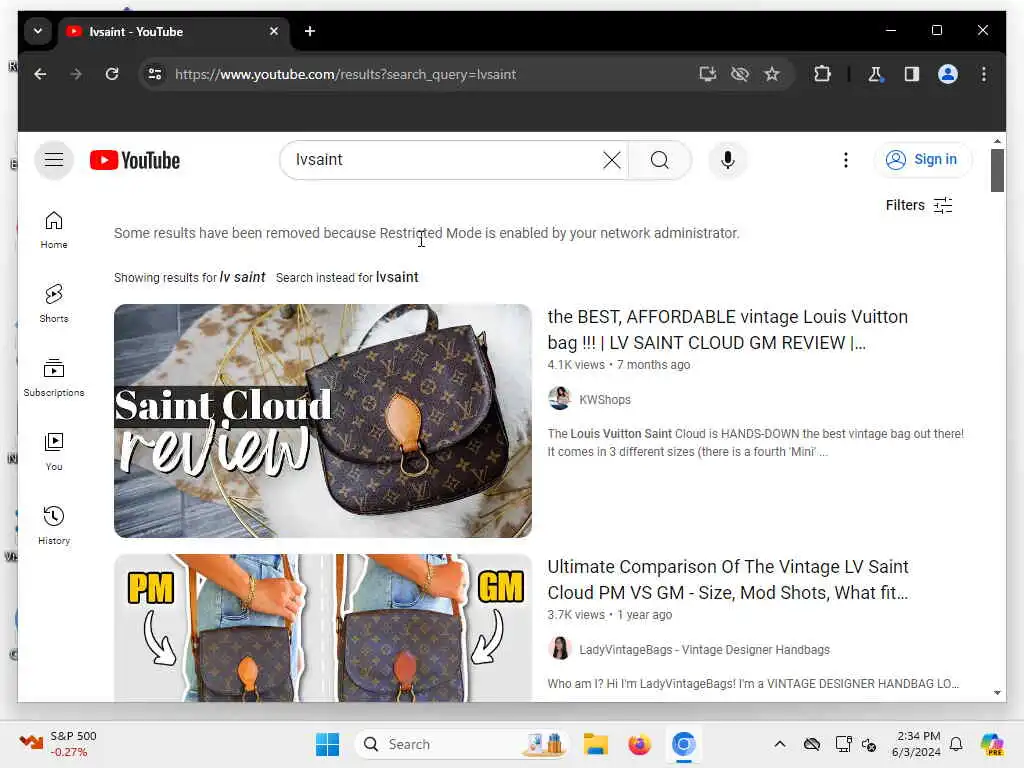
Task: Open the tab search dropdown arrow
Action: (38, 31)
